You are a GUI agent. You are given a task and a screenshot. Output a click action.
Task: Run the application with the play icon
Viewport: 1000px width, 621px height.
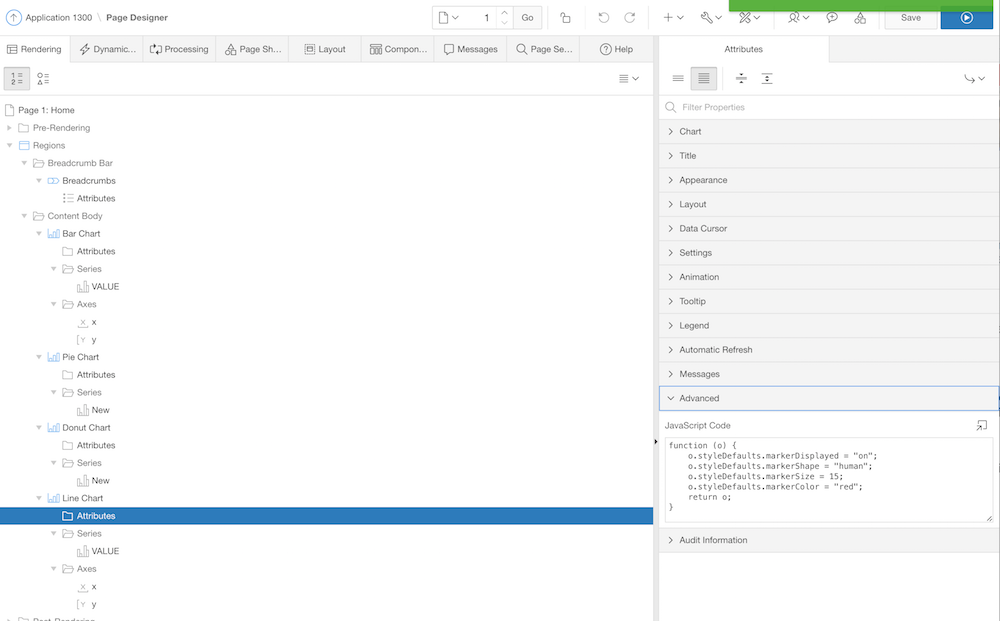point(965,17)
